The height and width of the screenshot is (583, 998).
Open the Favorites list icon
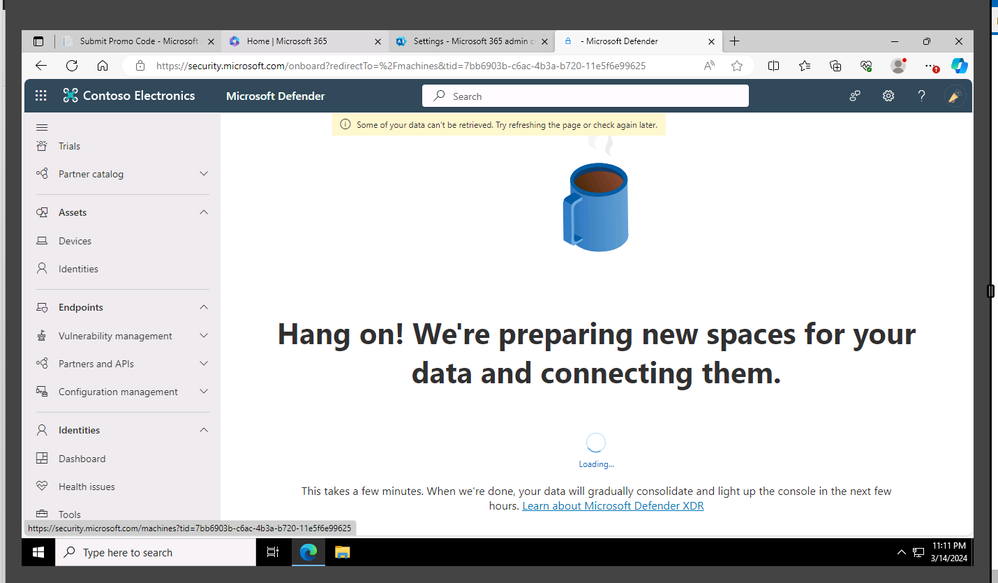[x=805, y=66]
